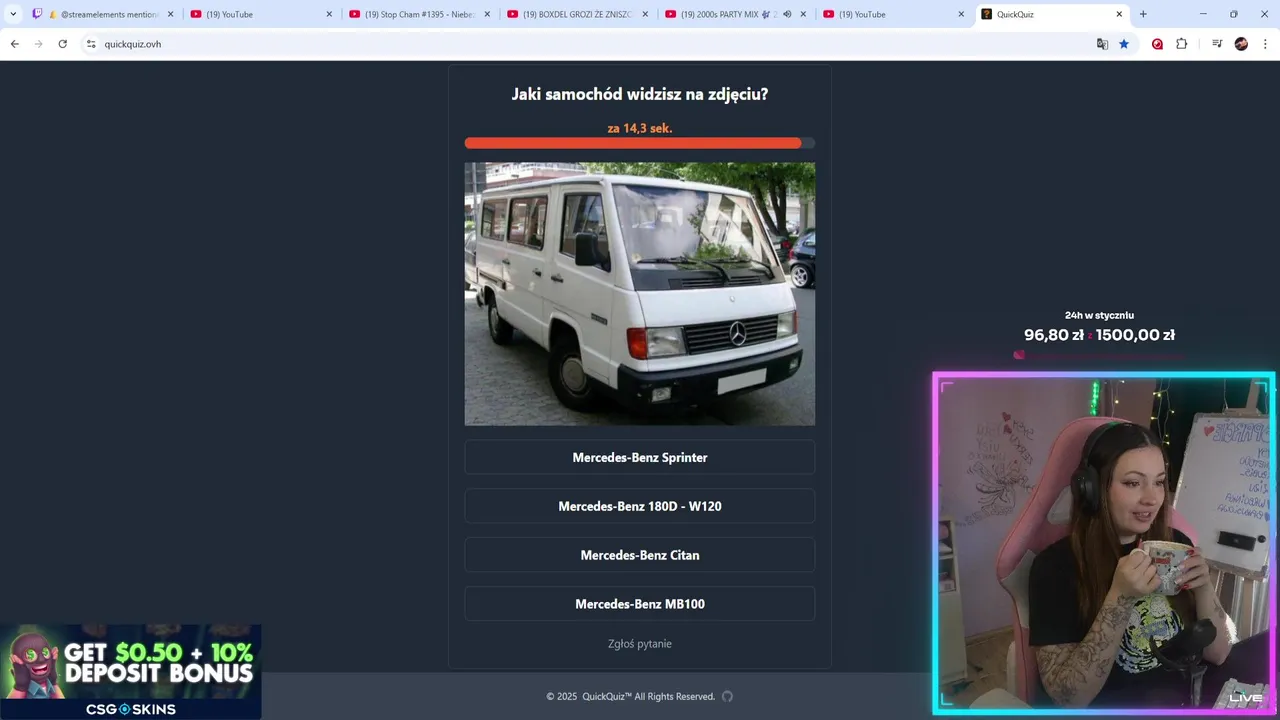Open the Chrome three-dot menu
The width and height of the screenshot is (1280, 720).
tap(1265, 44)
